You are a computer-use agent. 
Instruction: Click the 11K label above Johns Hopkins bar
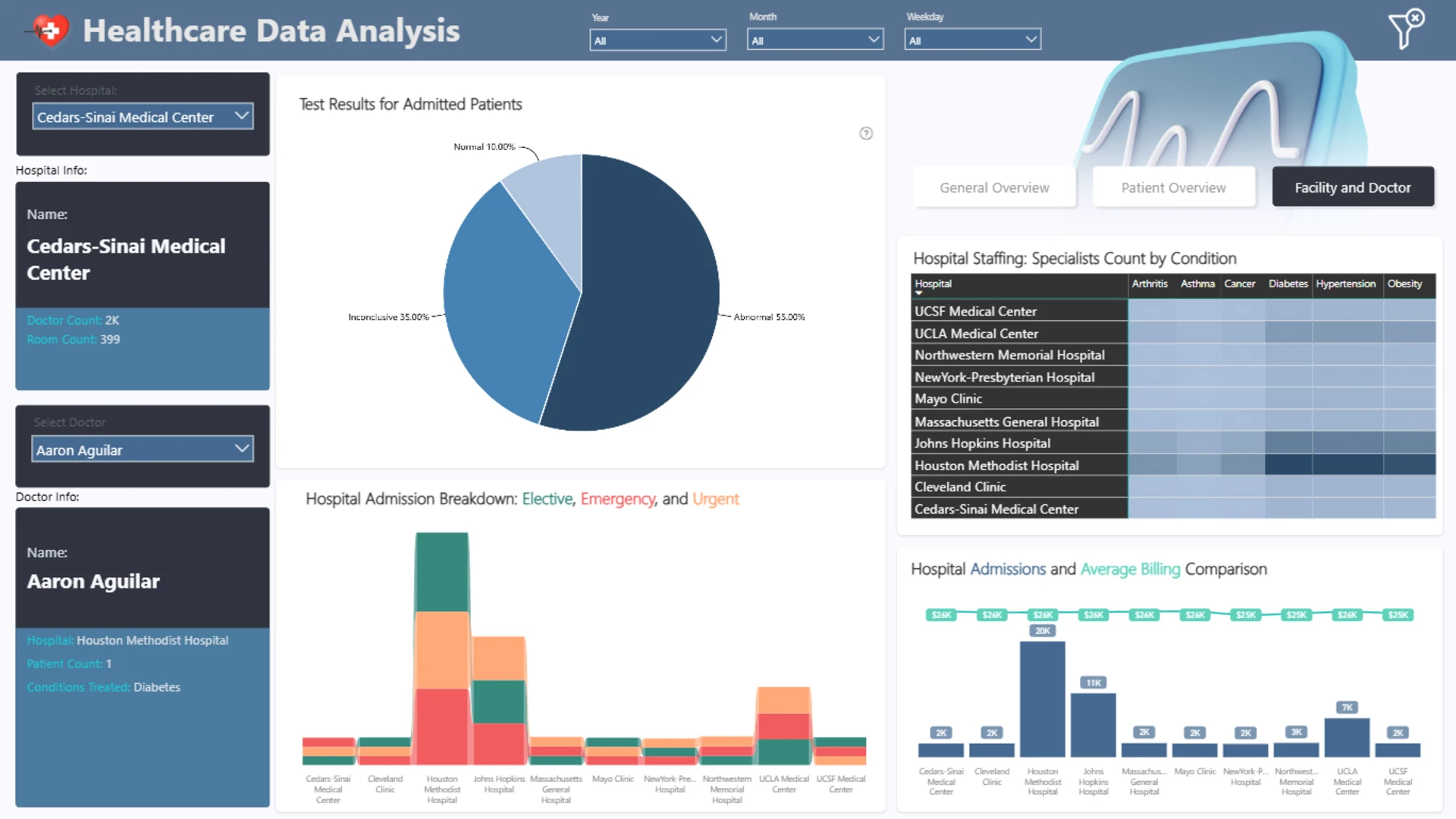click(x=1094, y=682)
